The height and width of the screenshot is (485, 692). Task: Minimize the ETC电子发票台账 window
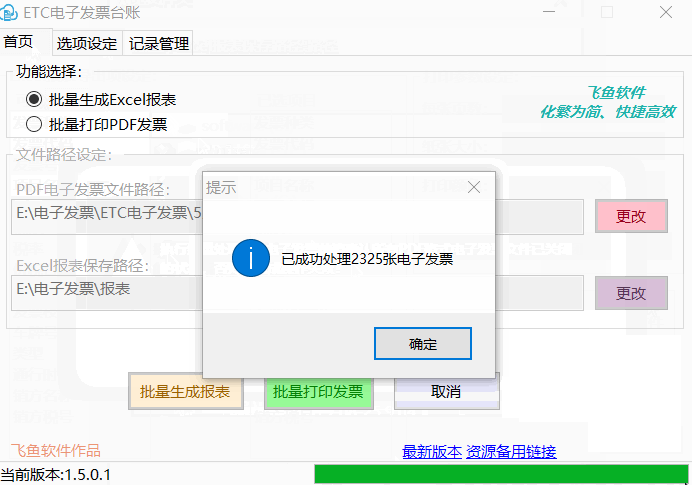coord(549,12)
